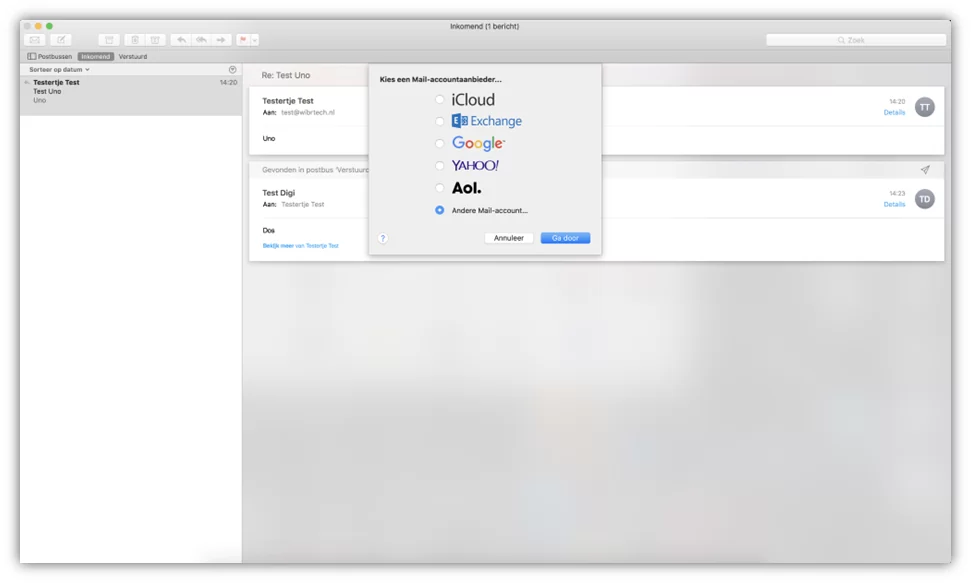
Task: Click the filter circle icon in message list
Action: coord(232,69)
